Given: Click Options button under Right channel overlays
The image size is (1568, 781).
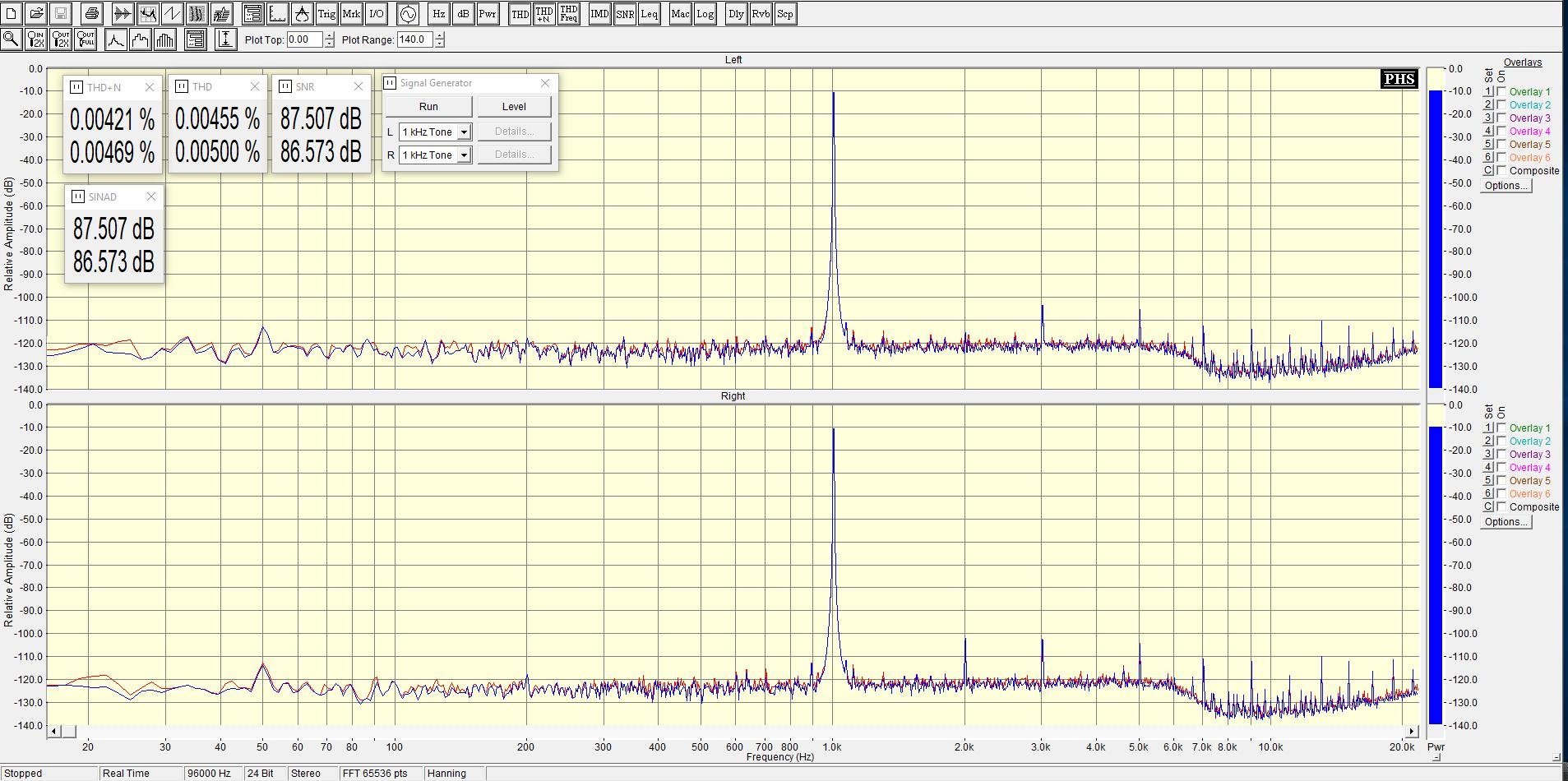Looking at the screenshot, I should pyautogui.click(x=1506, y=522).
